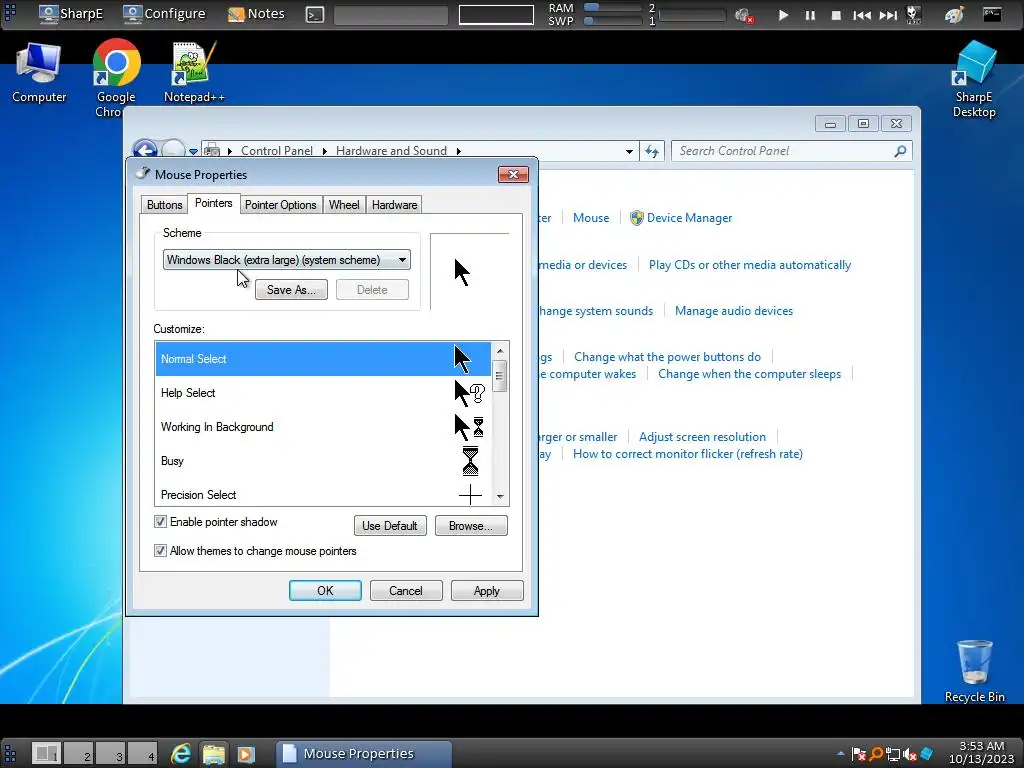Click the SharpE button in top bar
Screen dimensions: 1024x768
(71, 14)
